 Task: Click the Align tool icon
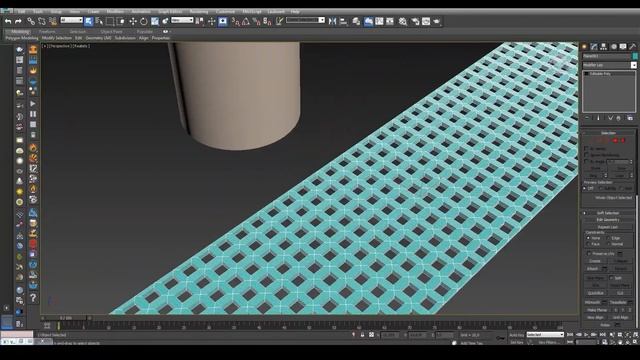click(343, 21)
